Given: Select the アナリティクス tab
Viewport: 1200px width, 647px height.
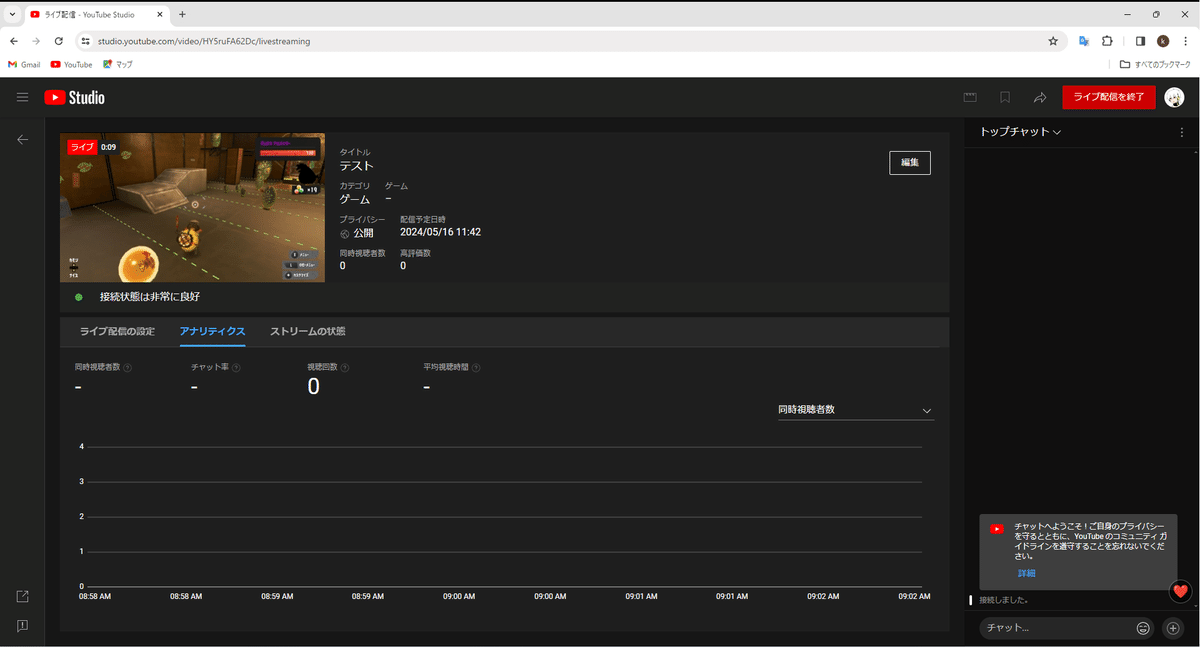Looking at the screenshot, I should click(x=212, y=331).
